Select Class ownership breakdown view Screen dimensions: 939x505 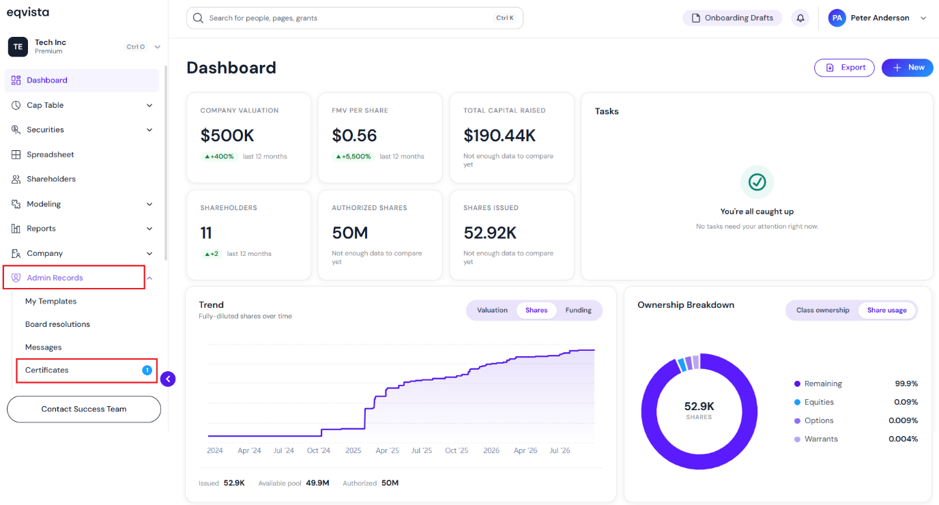point(822,310)
